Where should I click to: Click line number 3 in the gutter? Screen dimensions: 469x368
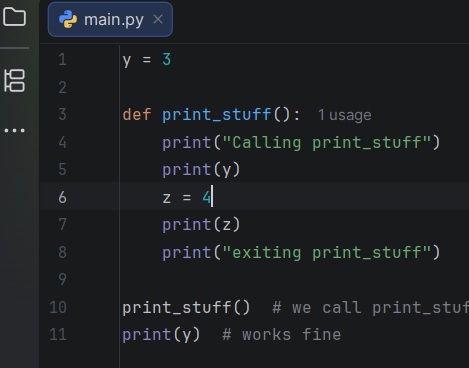tap(62, 115)
